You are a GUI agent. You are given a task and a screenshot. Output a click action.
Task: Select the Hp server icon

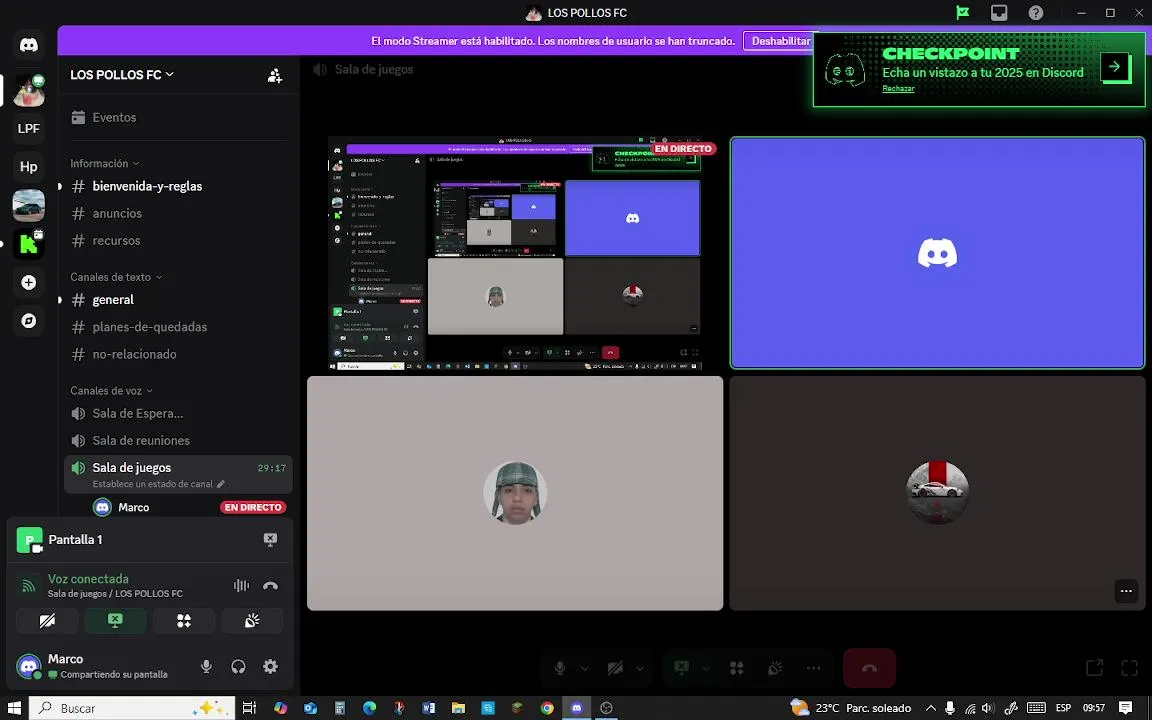click(29, 166)
